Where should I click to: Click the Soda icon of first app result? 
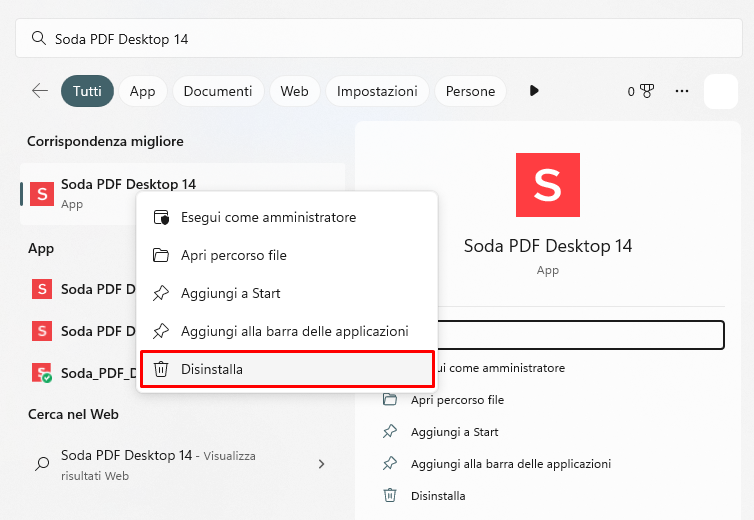(x=42, y=289)
